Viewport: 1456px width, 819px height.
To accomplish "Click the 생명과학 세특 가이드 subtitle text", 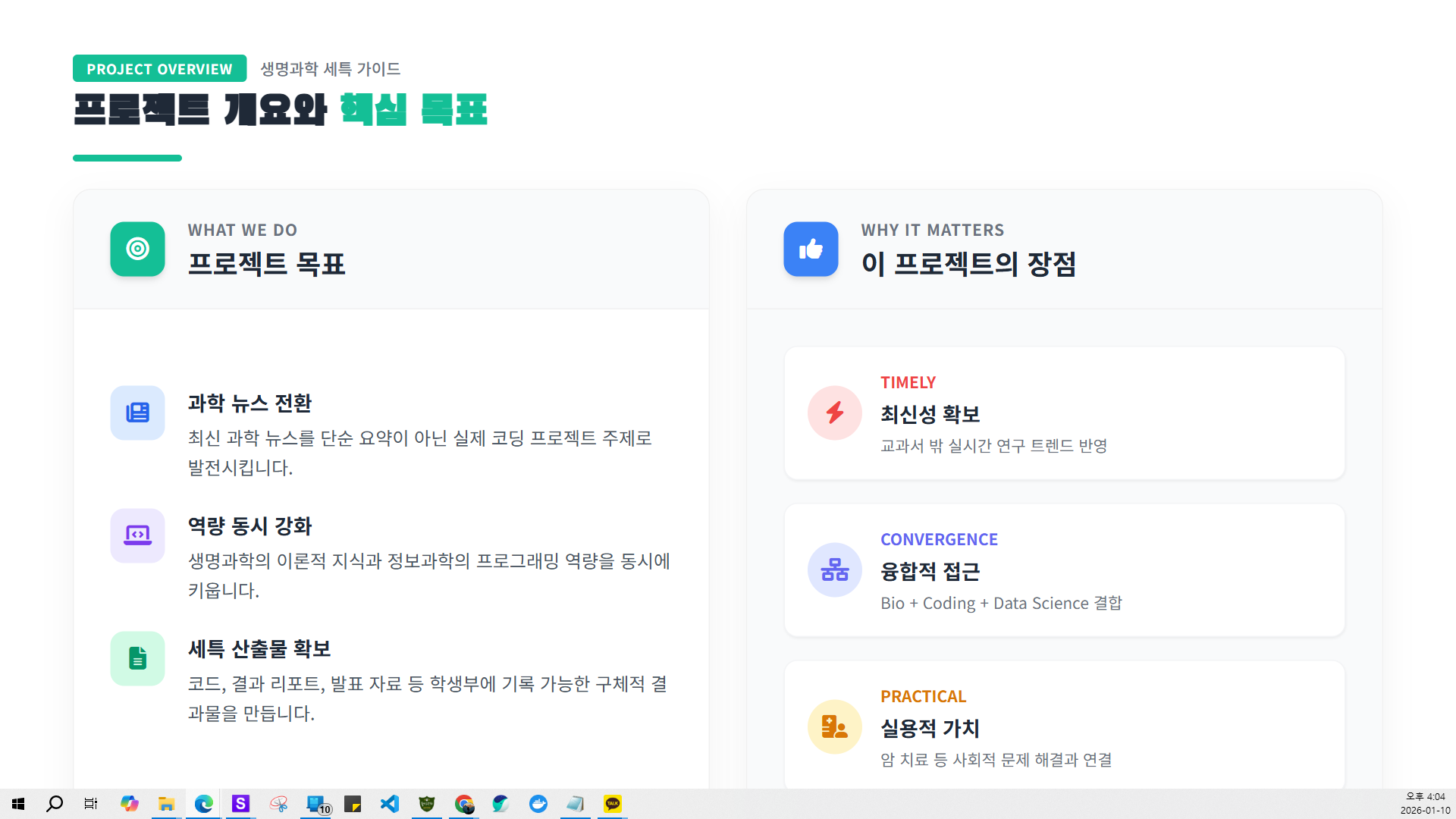I will coord(330,69).
